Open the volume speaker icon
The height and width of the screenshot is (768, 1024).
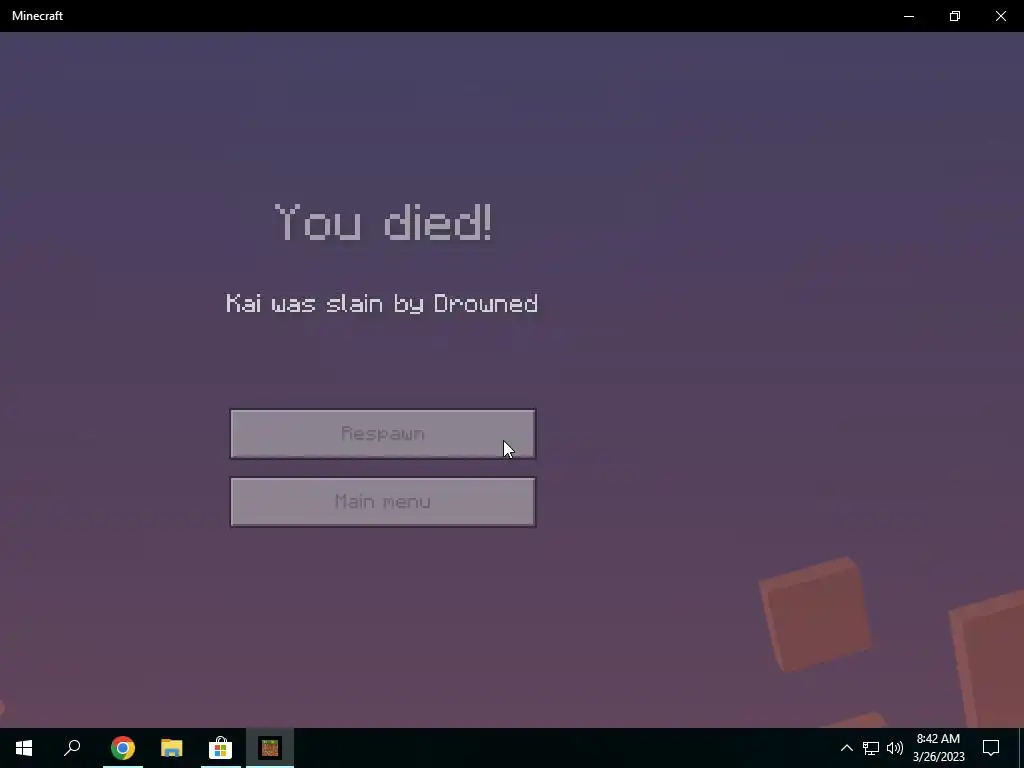(895, 748)
